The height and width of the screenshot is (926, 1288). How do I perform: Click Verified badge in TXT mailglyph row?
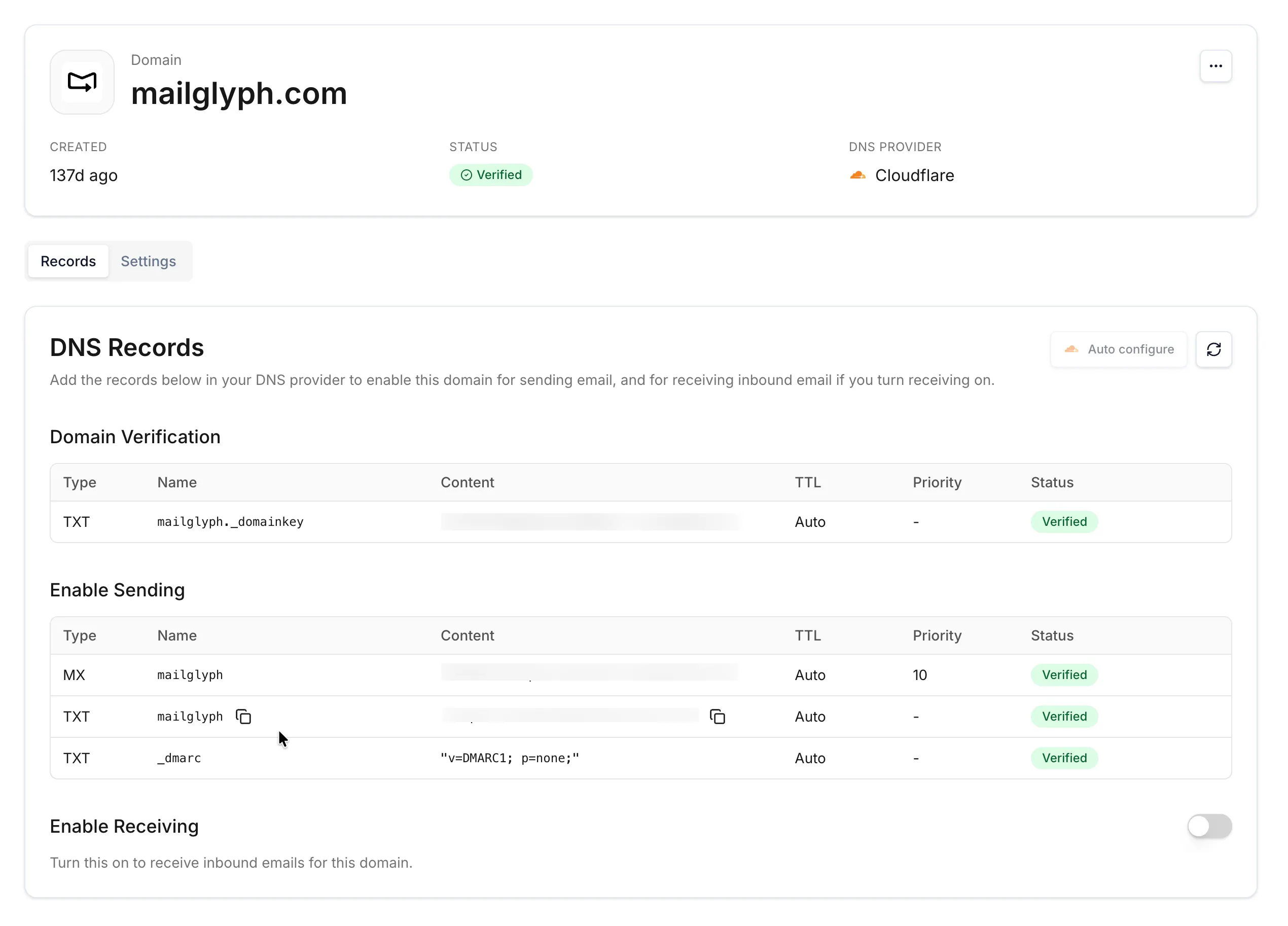point(1064,717)
